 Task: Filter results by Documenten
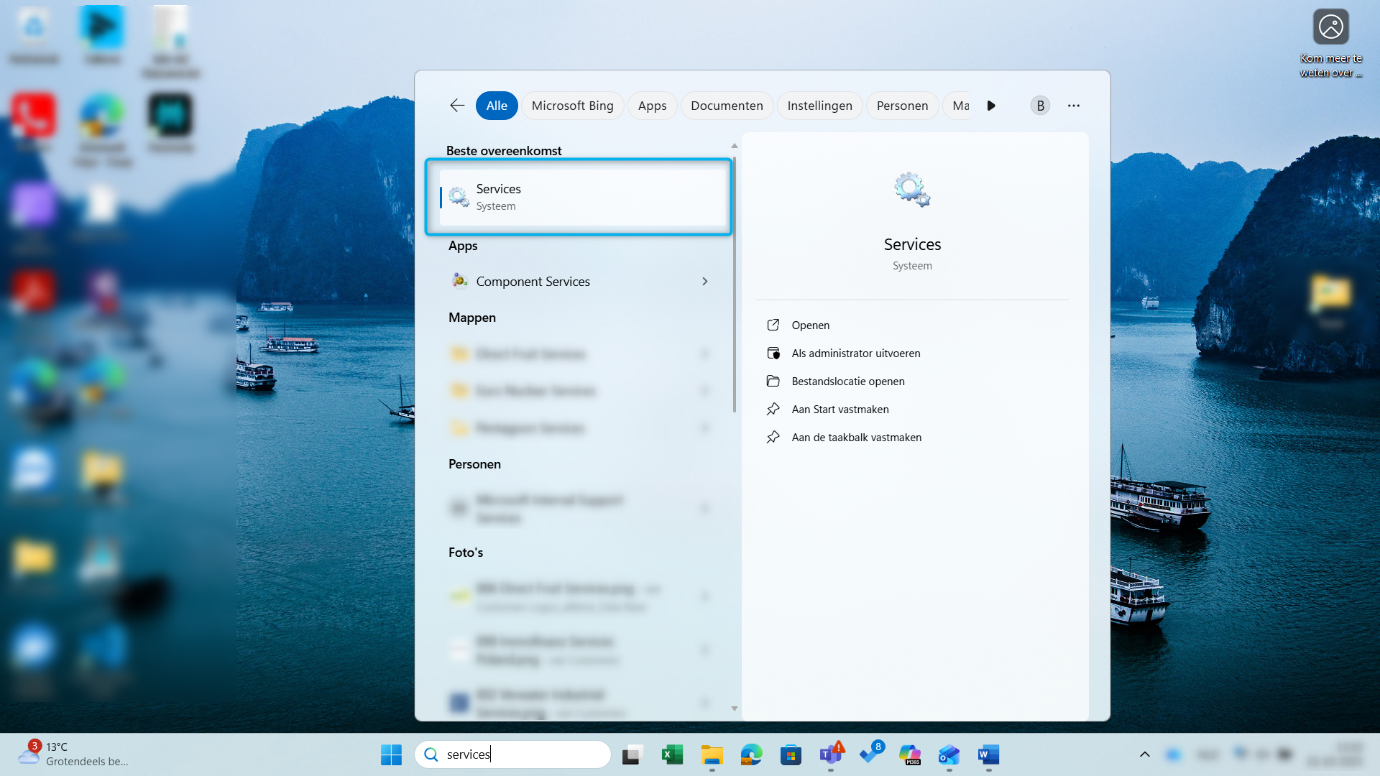tap(727, 105)
